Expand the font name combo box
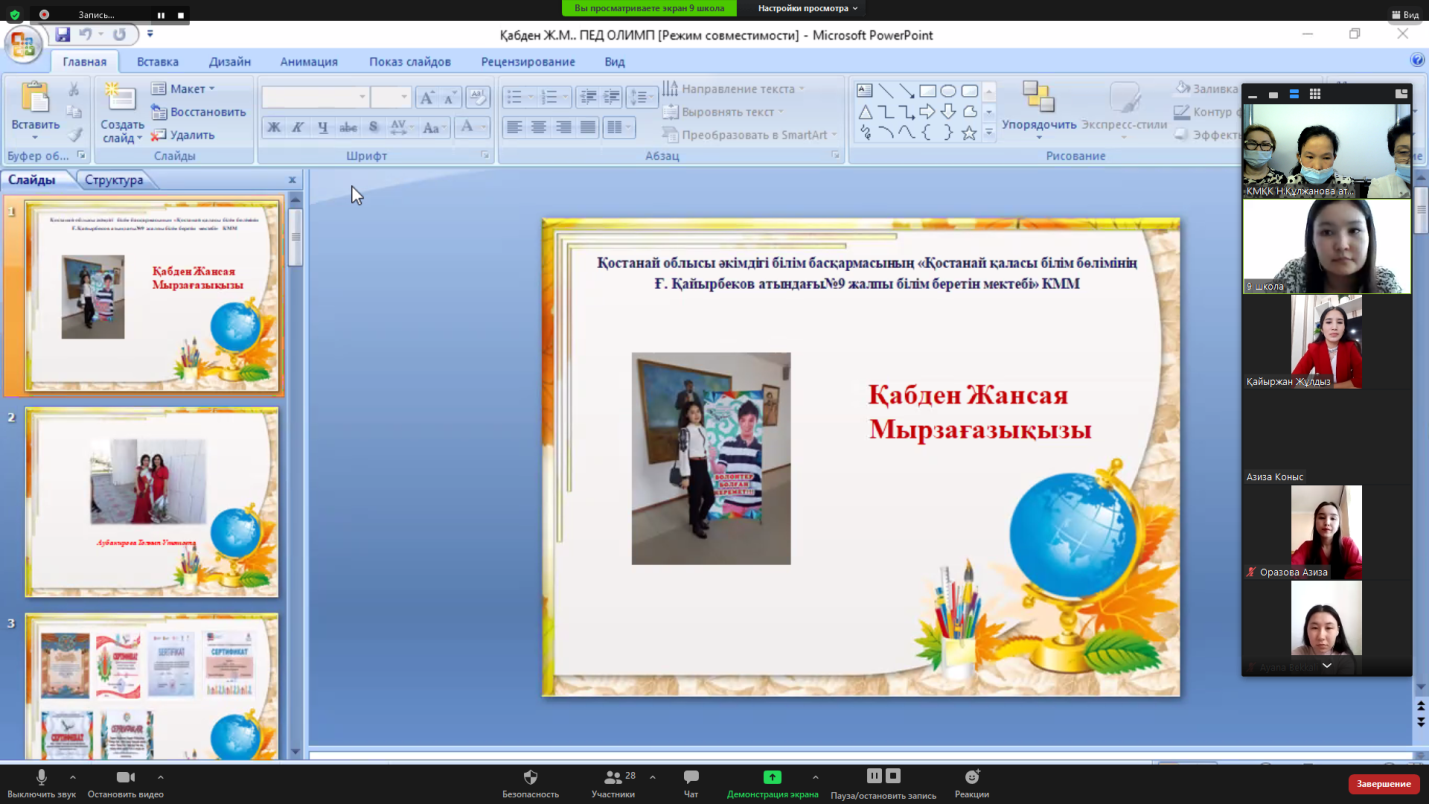Image resolution: width=1429 pixels, height=804 pixels. (x=362, y=97)
